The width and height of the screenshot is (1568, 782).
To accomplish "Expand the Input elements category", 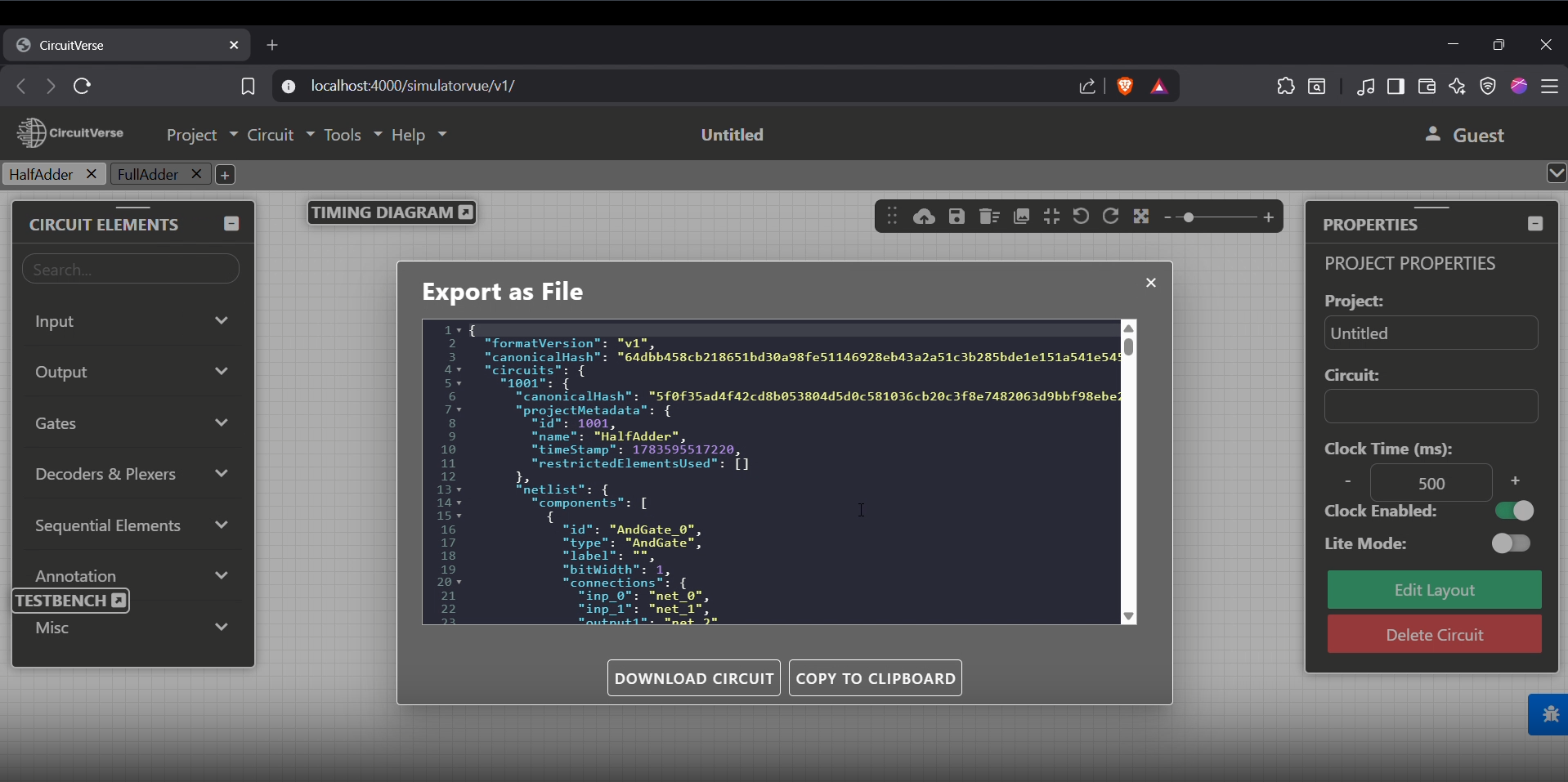I will tap(133, 322).
